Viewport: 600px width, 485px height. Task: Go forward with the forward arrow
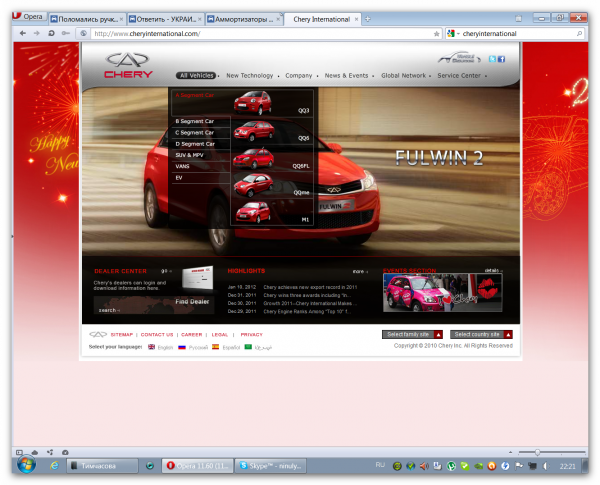coord(37,33)
